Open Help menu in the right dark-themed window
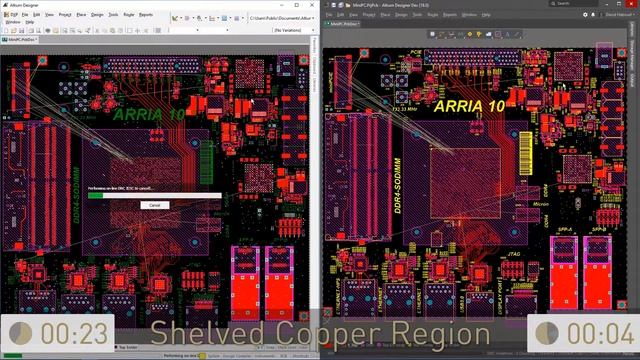640x360 pixels. (486, 15)
